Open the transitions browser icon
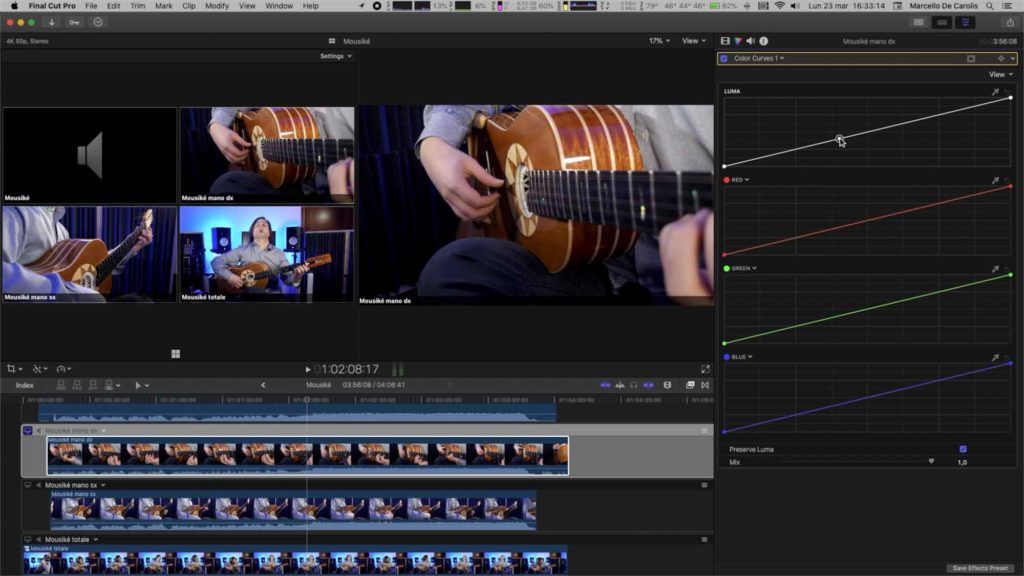1024x576 pixels. click(x=705, y=385)
